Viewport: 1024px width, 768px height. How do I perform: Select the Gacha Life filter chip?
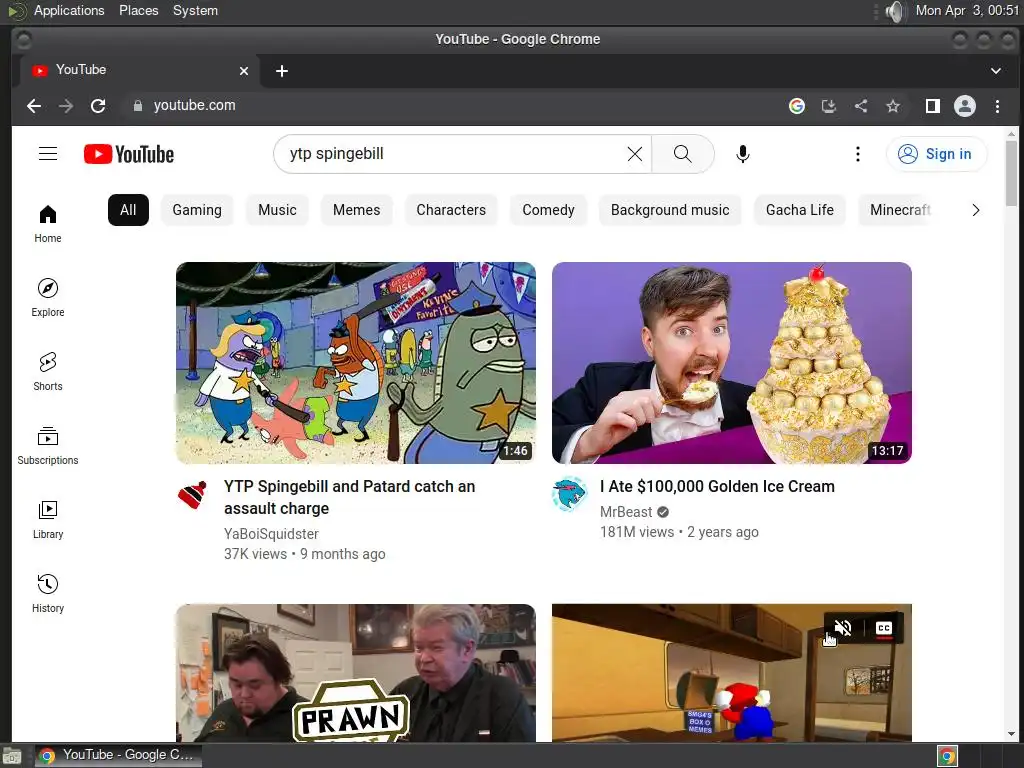coord(800,210)
